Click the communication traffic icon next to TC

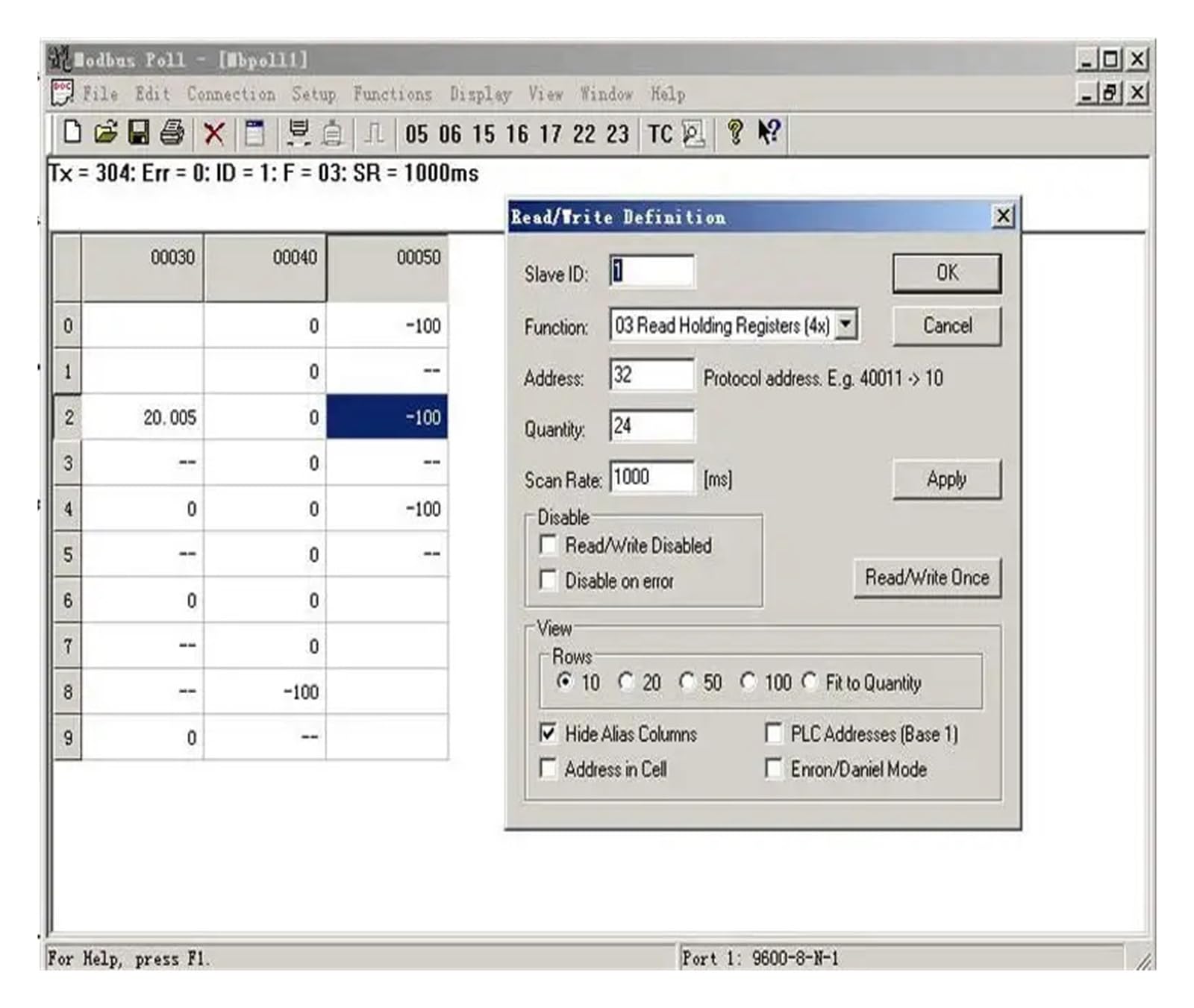694,134
